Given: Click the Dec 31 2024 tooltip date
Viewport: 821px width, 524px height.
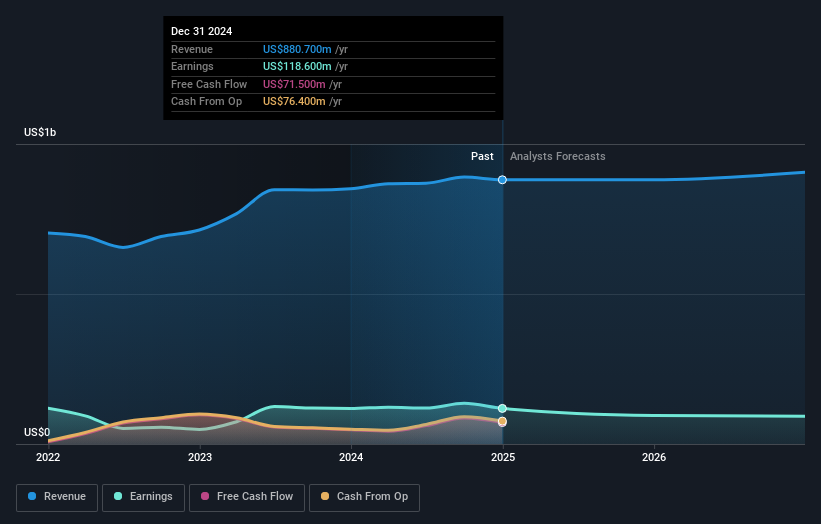Looking at the screenshot, I should [202, 31].
